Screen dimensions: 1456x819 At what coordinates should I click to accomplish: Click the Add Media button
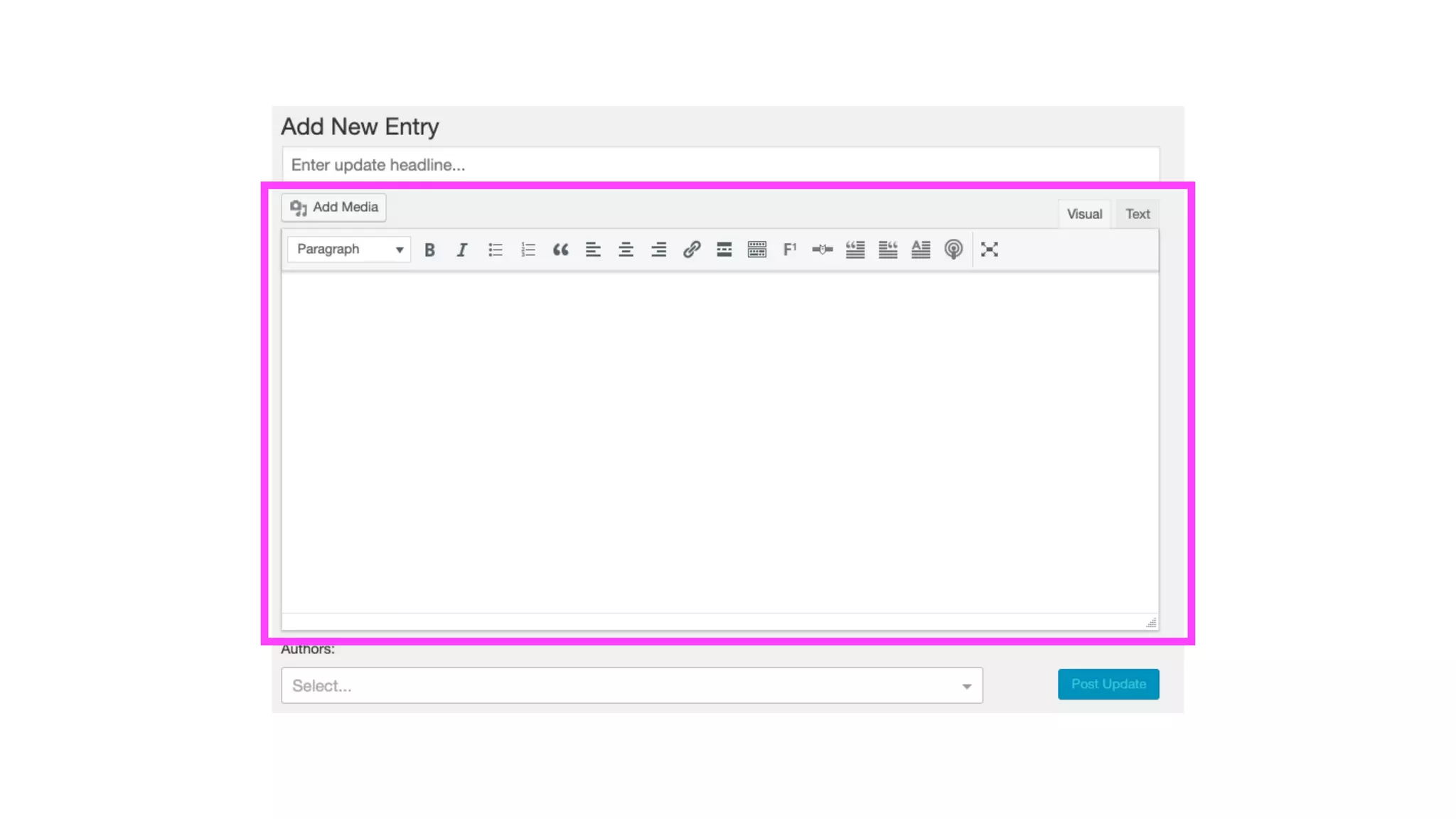coord(333,208)
